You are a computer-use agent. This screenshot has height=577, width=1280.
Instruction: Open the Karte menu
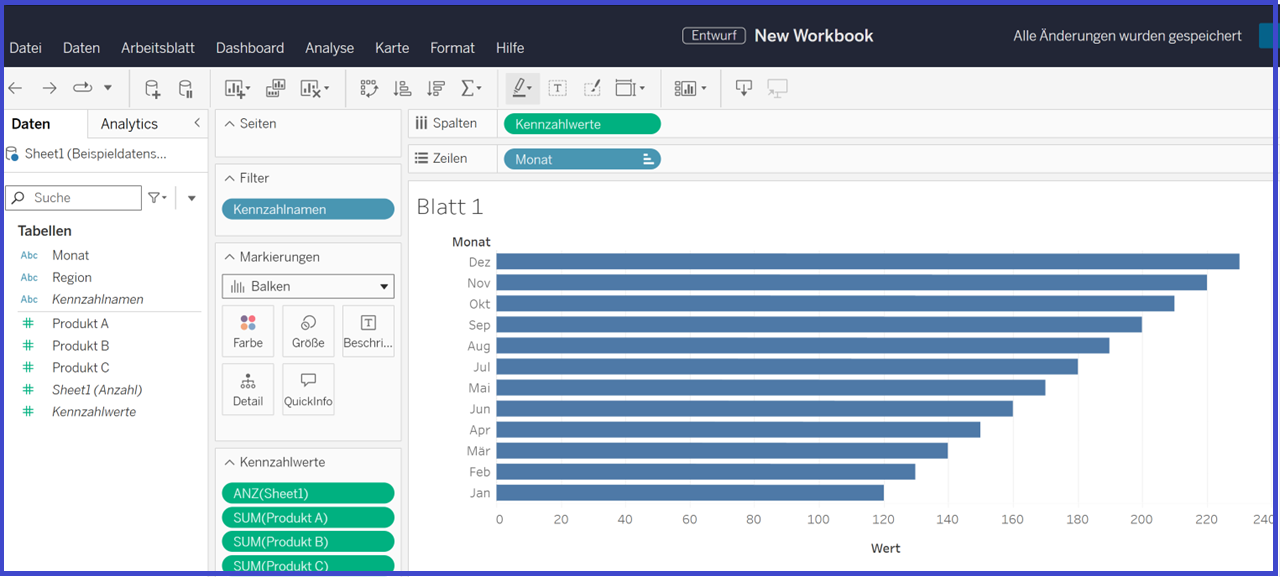click(x=392, y=48)
